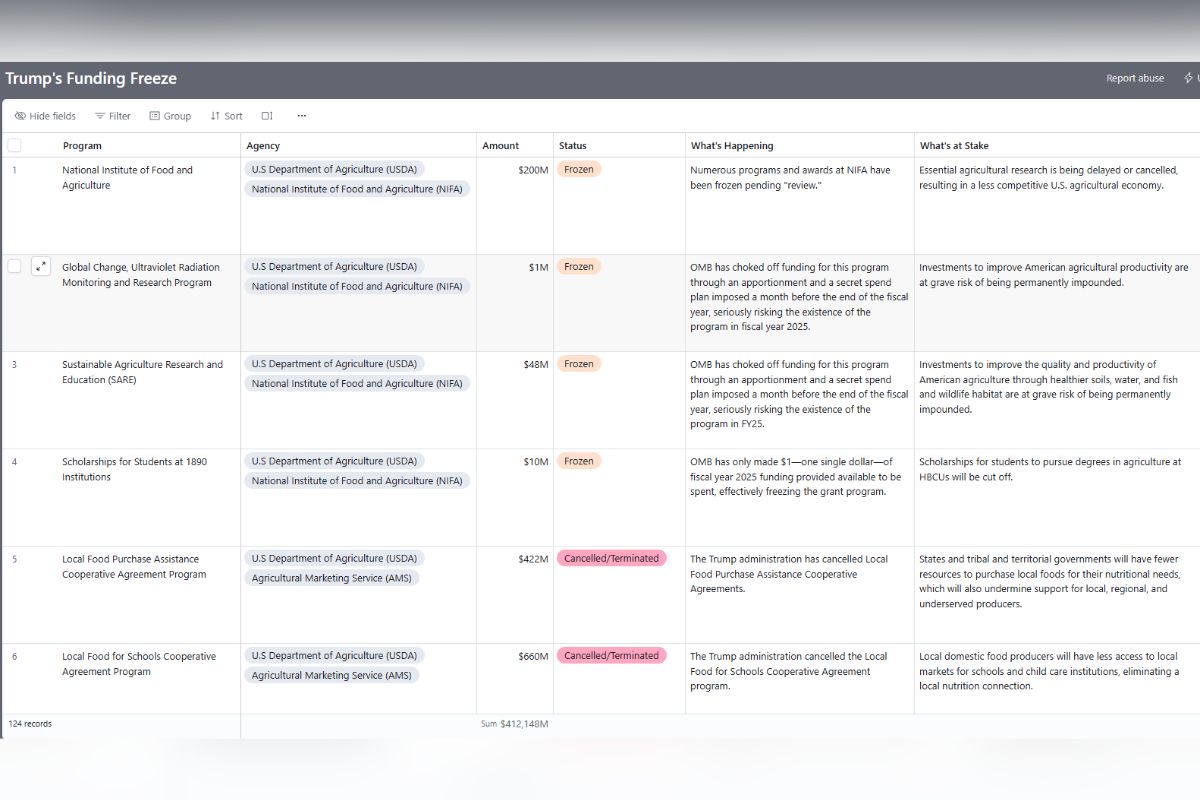The height and width of the screenshot is (800, 1200).
Task: Open the three-dot more options menu
Action: coord(301,116)
